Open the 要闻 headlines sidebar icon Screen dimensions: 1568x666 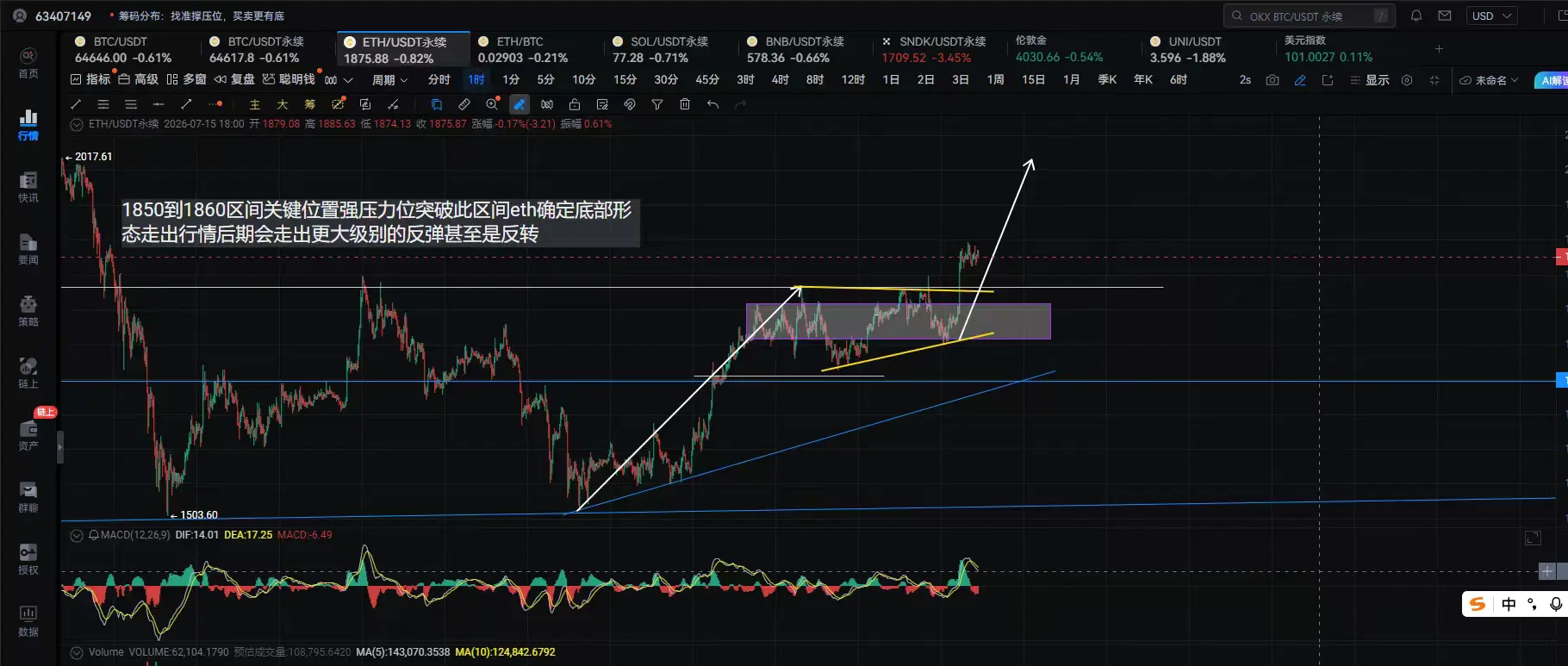click(x=28, y=248)
